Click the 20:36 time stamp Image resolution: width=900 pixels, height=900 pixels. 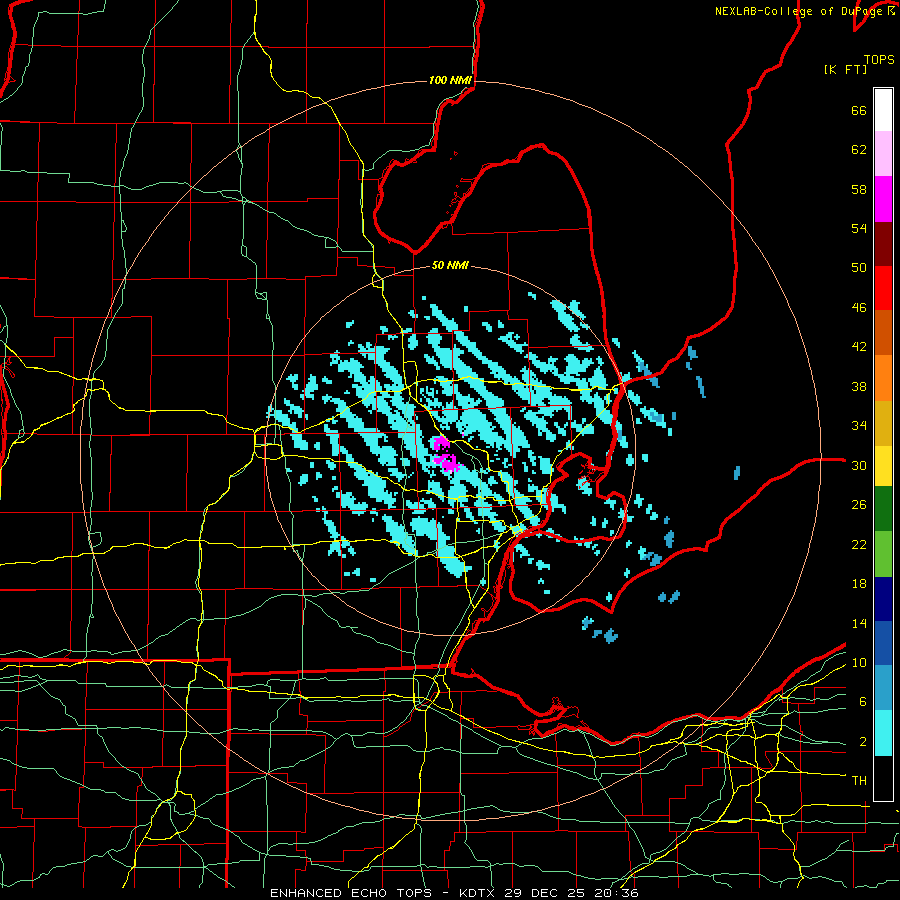point(616,893)
